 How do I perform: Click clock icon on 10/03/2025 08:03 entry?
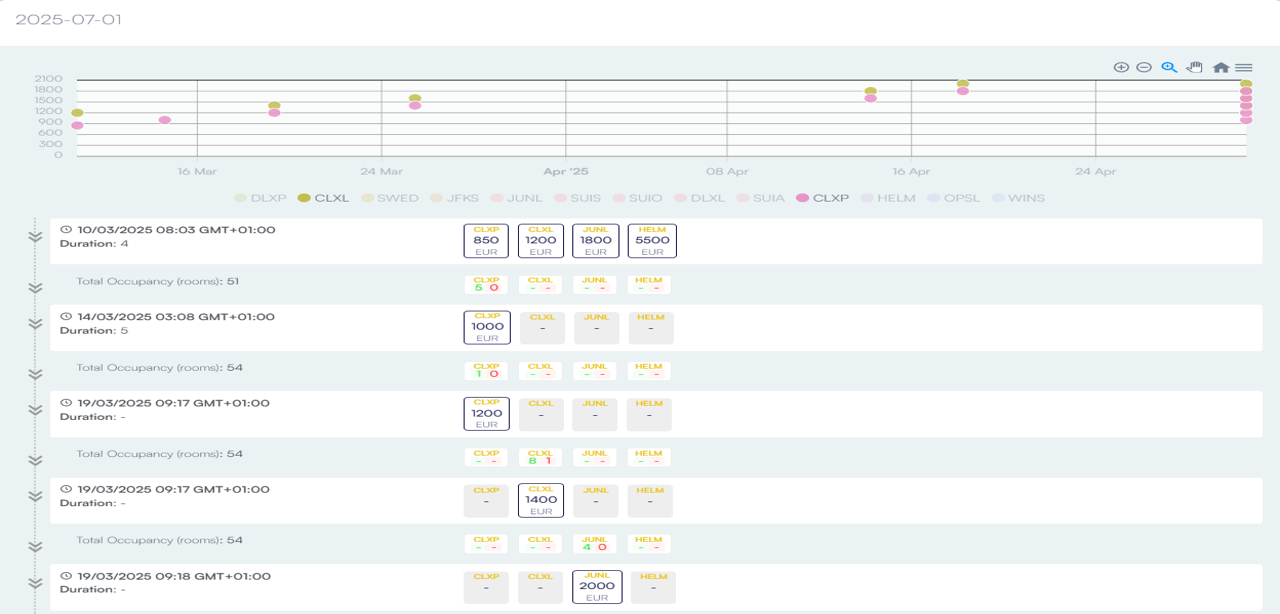click(66, 230)
